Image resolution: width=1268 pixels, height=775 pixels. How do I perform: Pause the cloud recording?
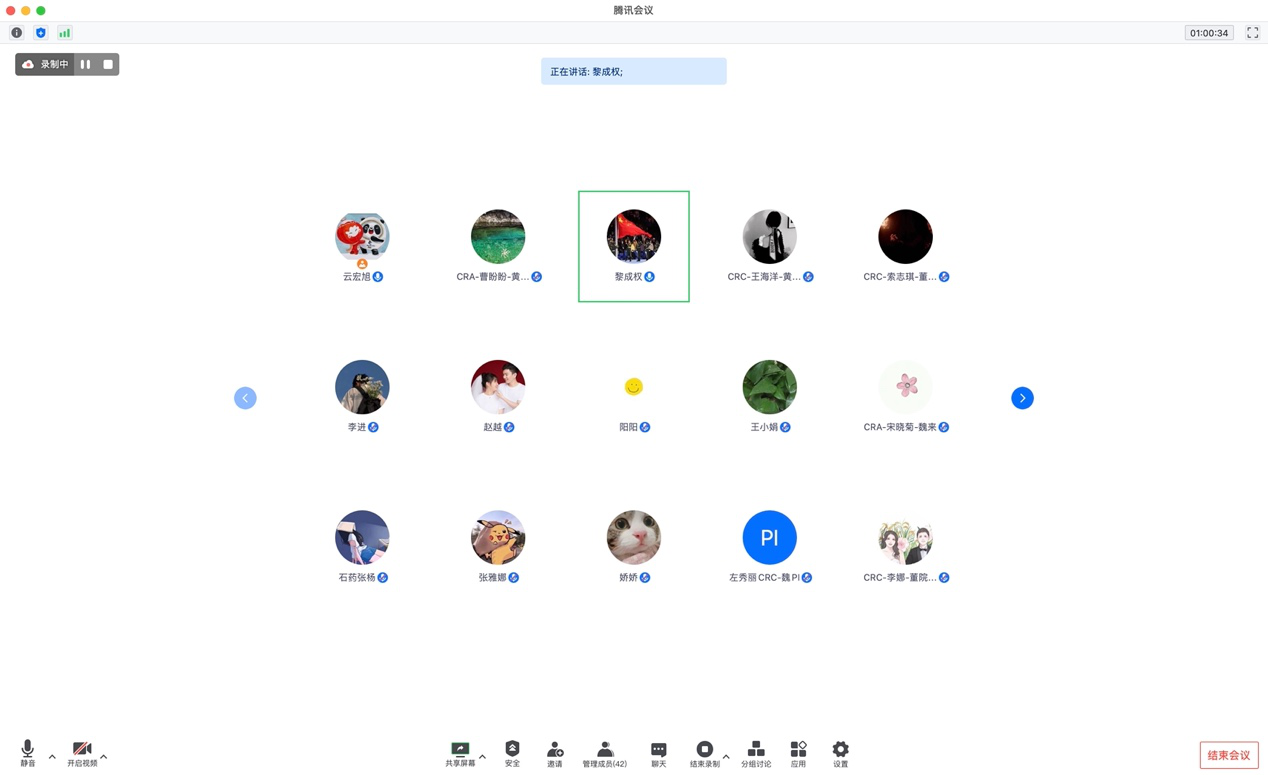[x=86, y=65]
